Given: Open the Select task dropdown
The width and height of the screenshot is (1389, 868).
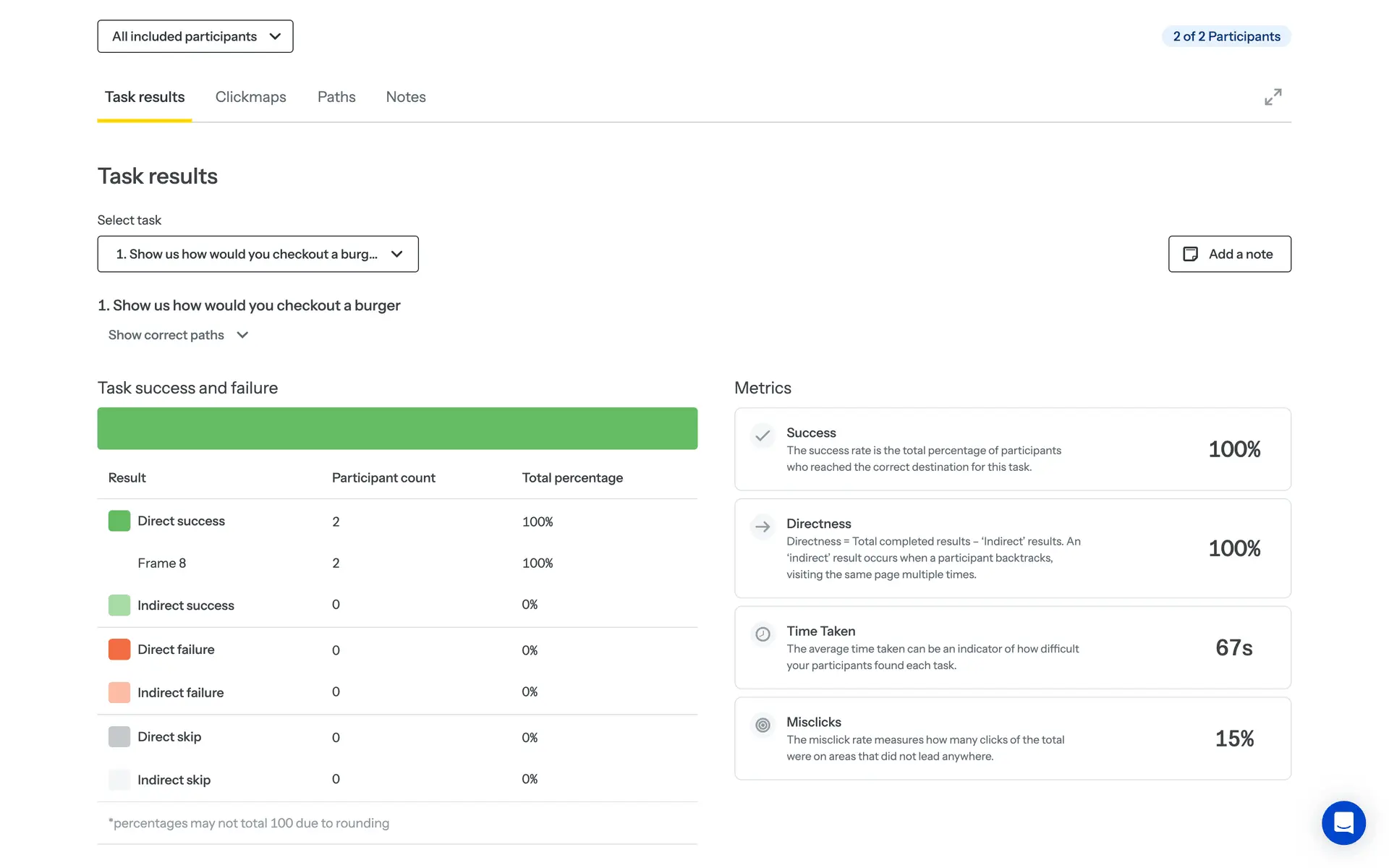Looking at the screenshot, I should click(x=258, y=254).
